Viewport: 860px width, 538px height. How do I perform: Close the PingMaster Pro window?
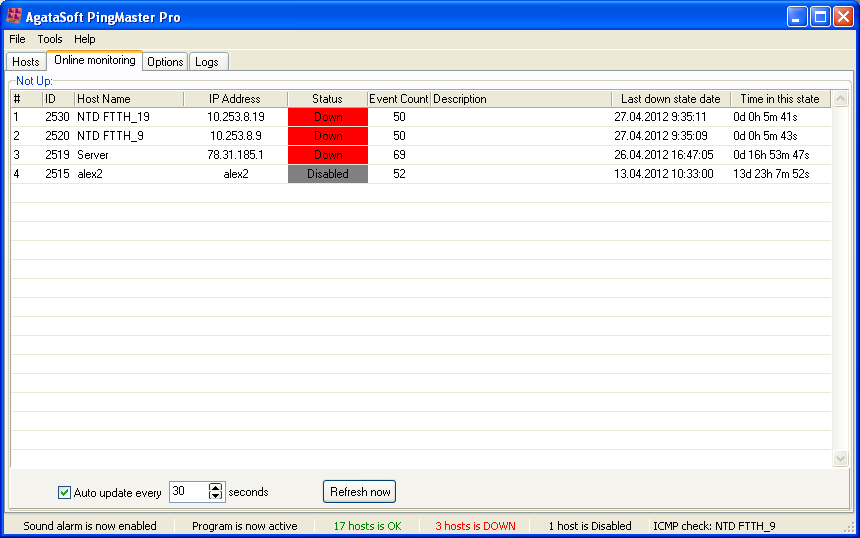pos(843,16)
